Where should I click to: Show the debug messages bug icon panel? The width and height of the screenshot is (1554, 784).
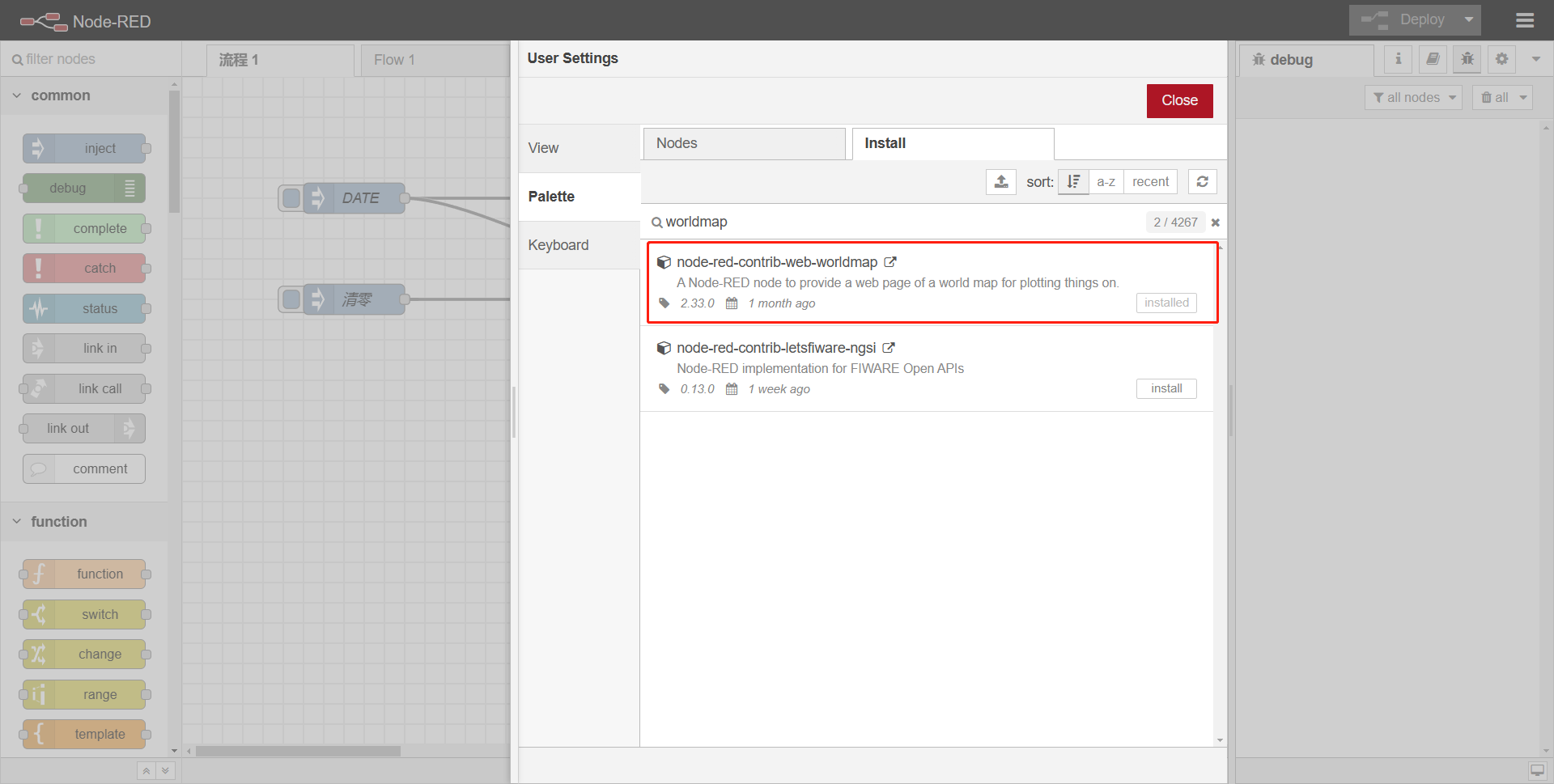[x=1467, y=59]
